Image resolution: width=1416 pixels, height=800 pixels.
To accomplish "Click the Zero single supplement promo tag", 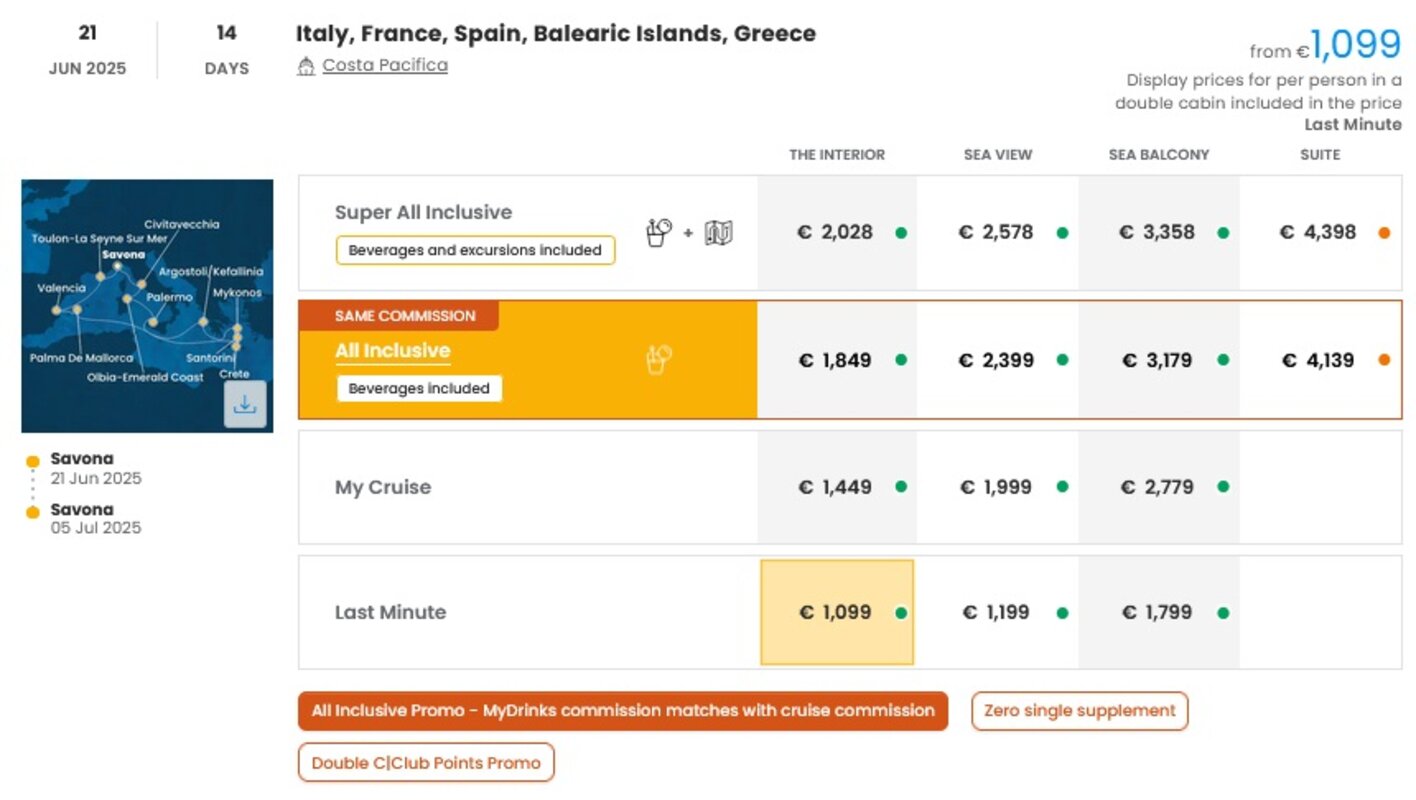I will [1080, 711].
